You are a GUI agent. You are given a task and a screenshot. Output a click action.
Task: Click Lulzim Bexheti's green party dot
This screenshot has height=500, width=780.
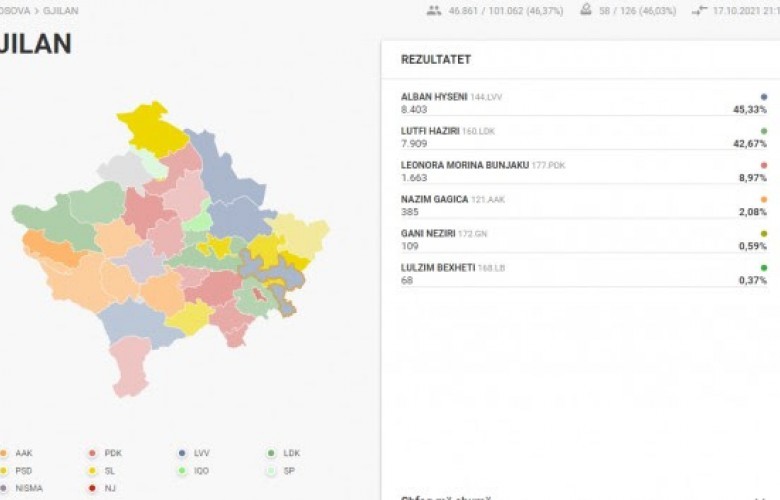pos(764,267)
